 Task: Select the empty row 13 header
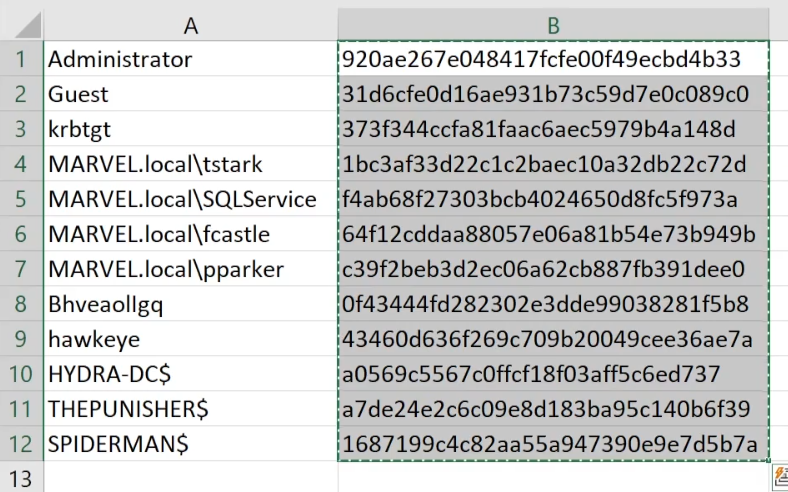pyautogui.click(x=21, y=477)
